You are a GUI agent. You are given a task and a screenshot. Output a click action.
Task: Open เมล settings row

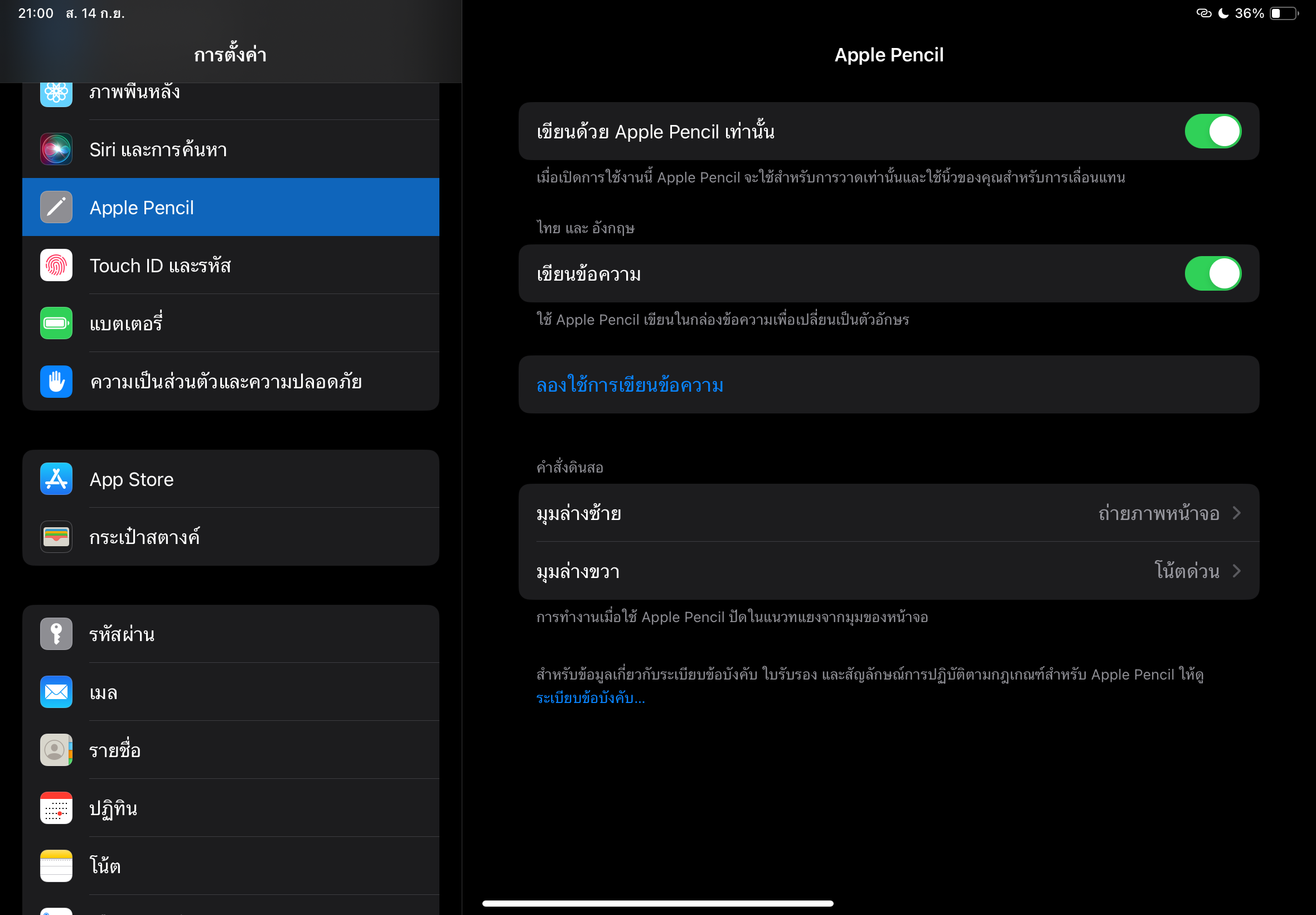(x=231, y=692)
